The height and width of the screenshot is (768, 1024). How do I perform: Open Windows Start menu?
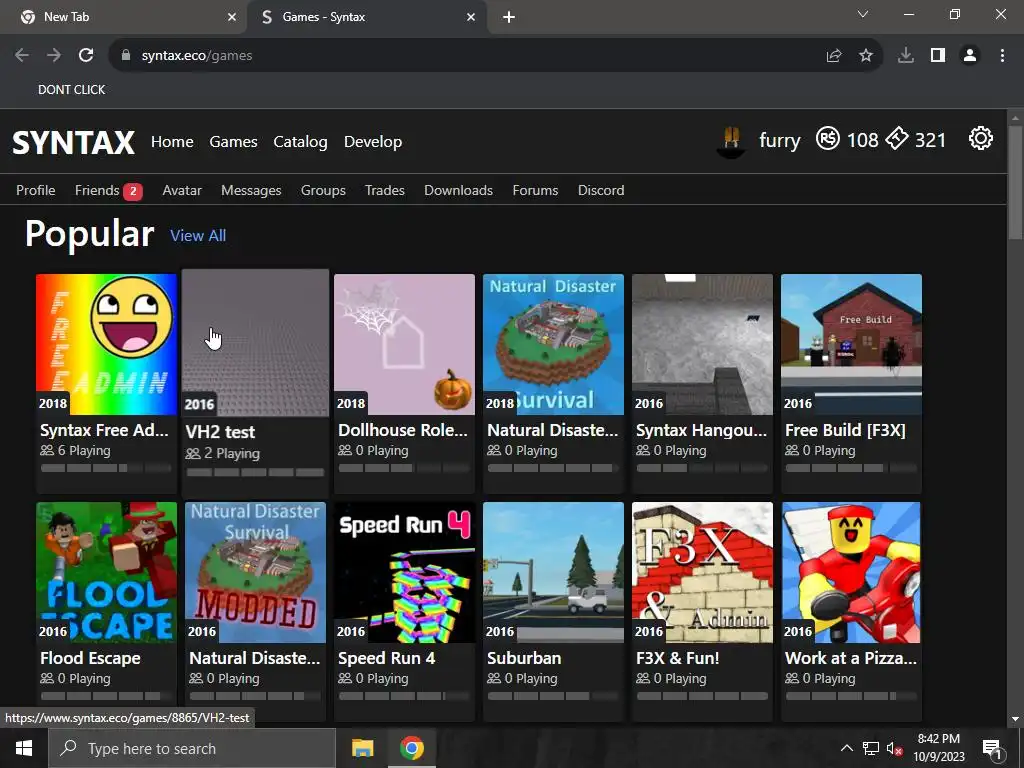click(24, 748)
